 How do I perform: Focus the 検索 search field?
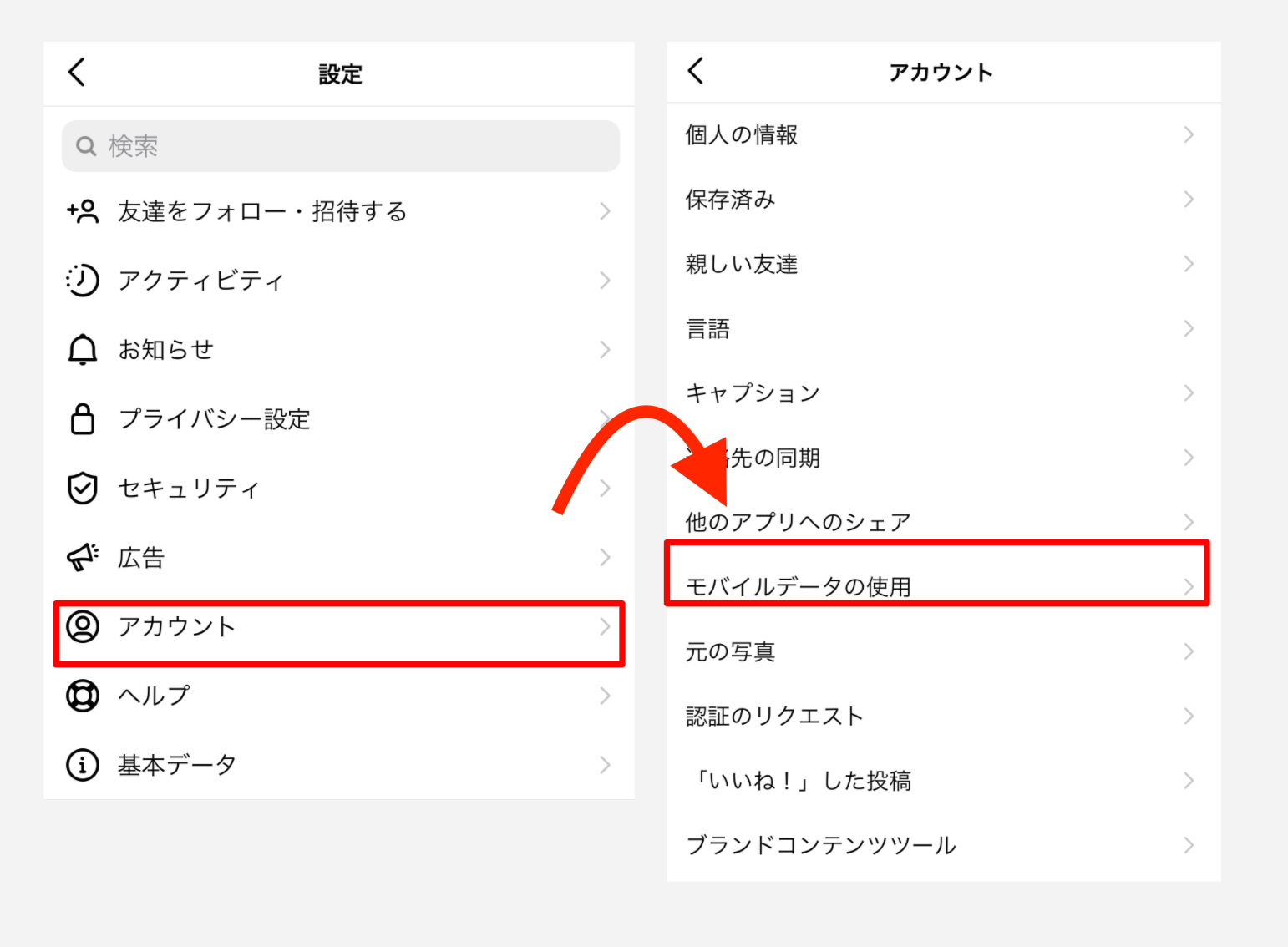coord(341,146)
